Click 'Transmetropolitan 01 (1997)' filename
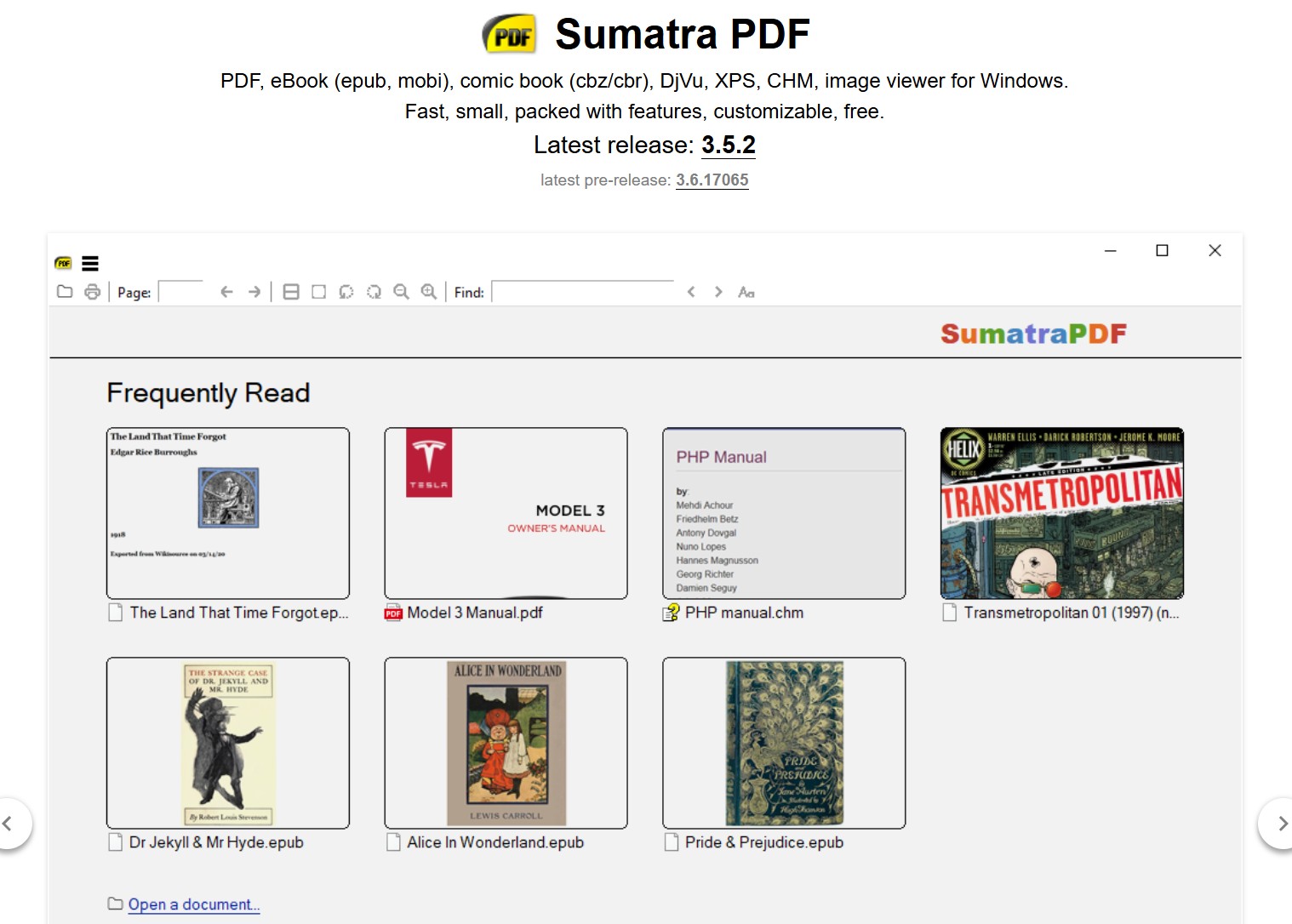 [x=1072, y=613]
